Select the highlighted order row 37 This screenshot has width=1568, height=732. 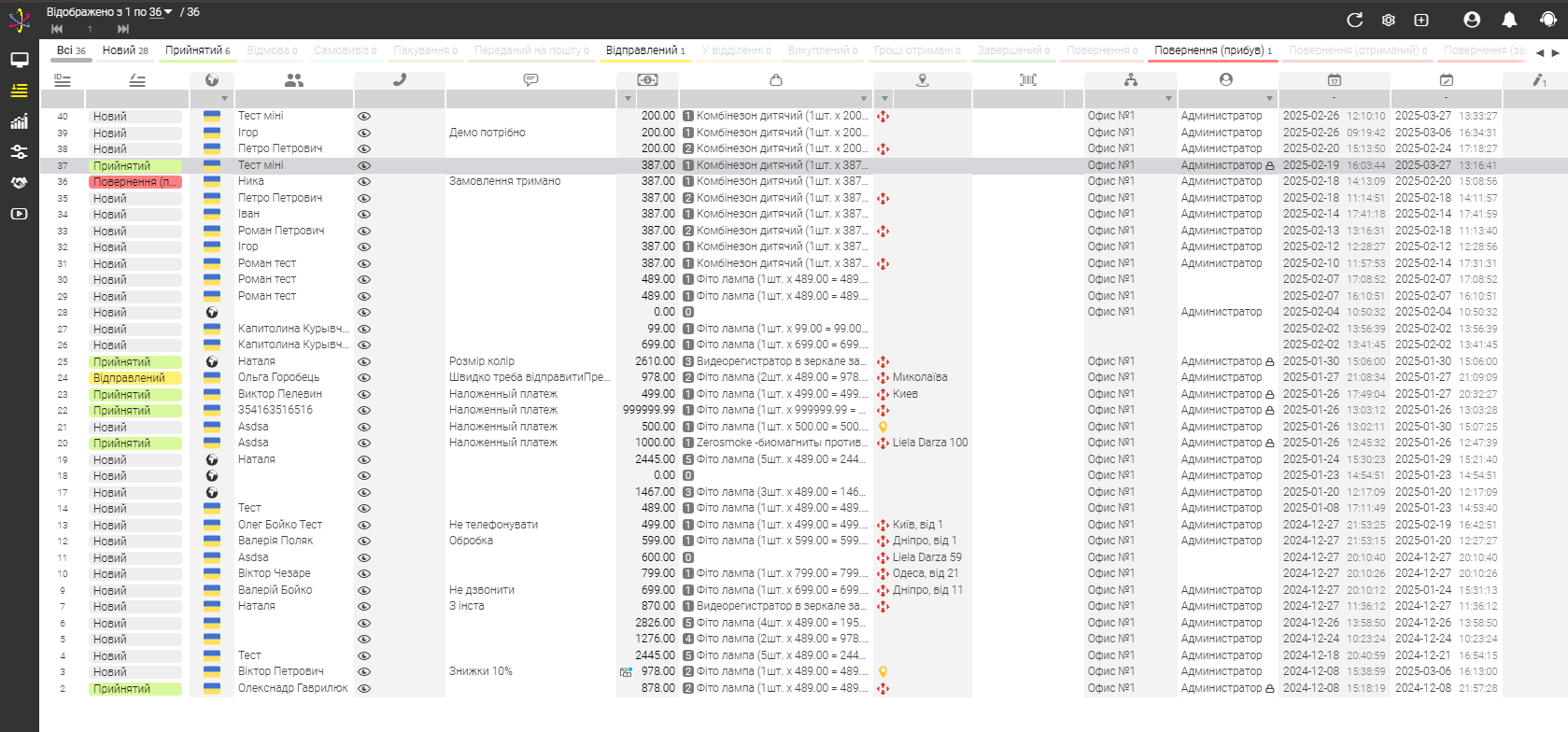[654, 165]
